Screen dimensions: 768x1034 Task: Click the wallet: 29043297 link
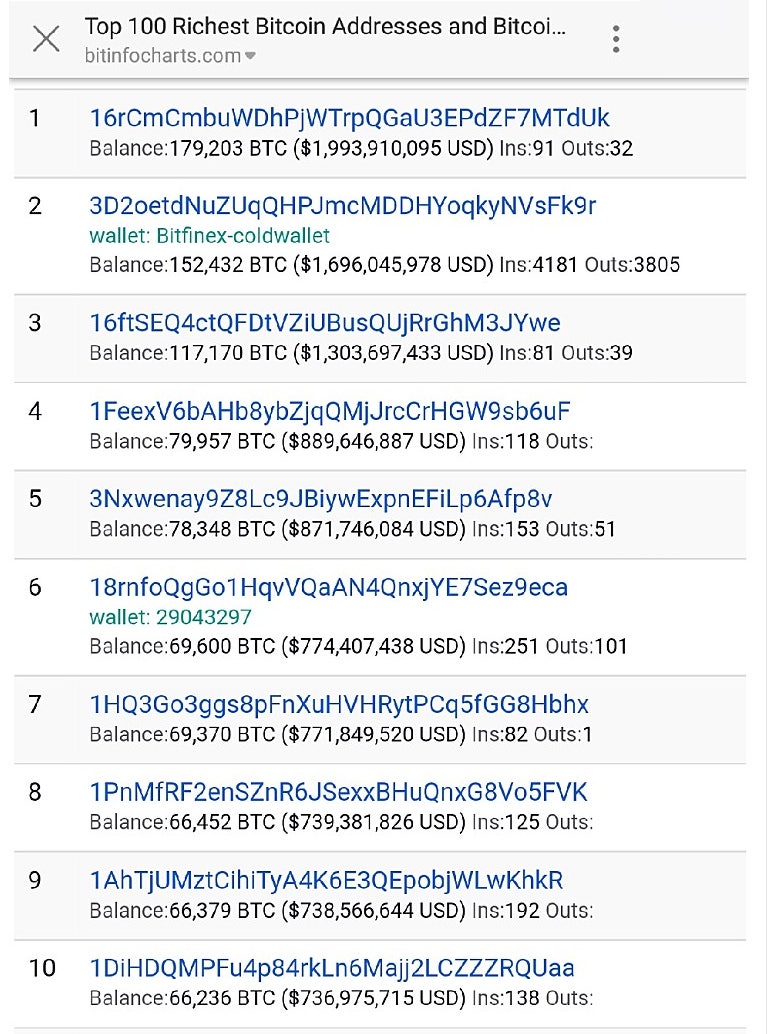(x=170, y=617)
